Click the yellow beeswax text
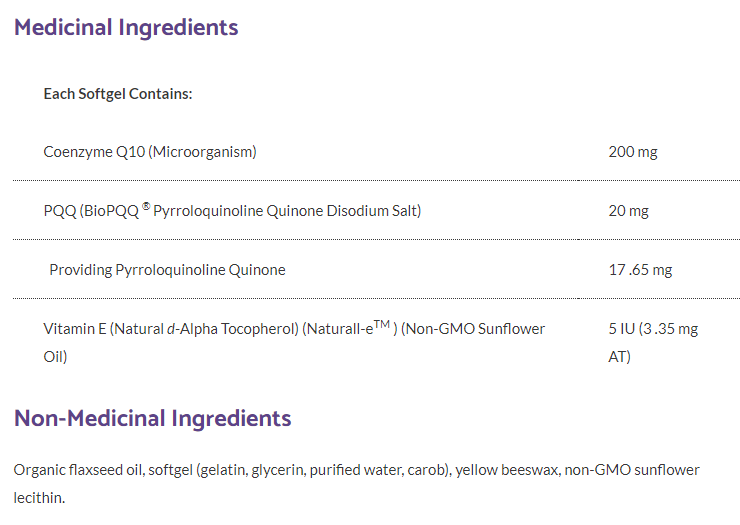 click(505, 470)
